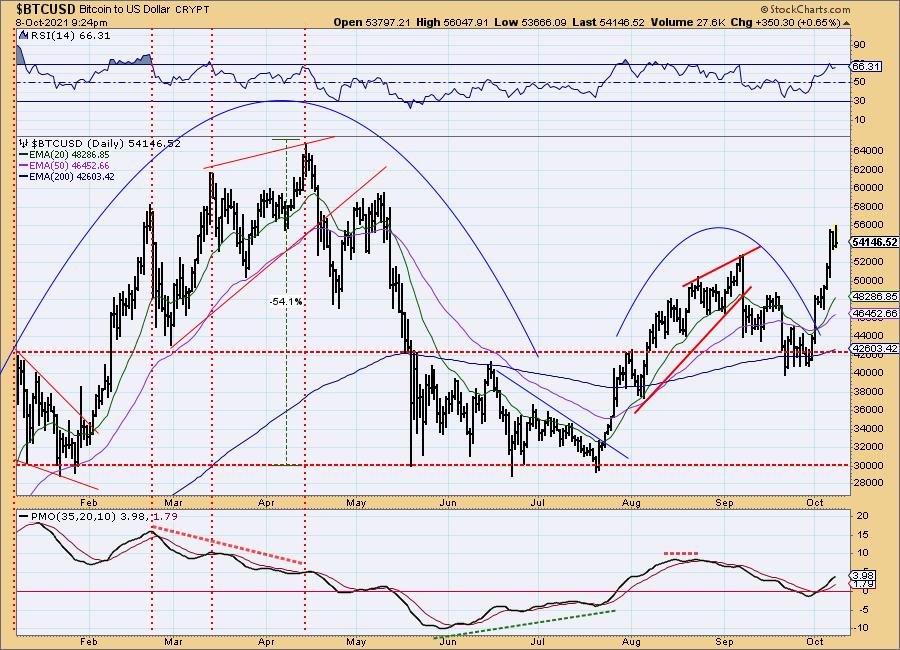Screen dimensions: 900x650
Task: Click the 52000 price axis label
Action: pyautogui.click(x=868, y=262)
